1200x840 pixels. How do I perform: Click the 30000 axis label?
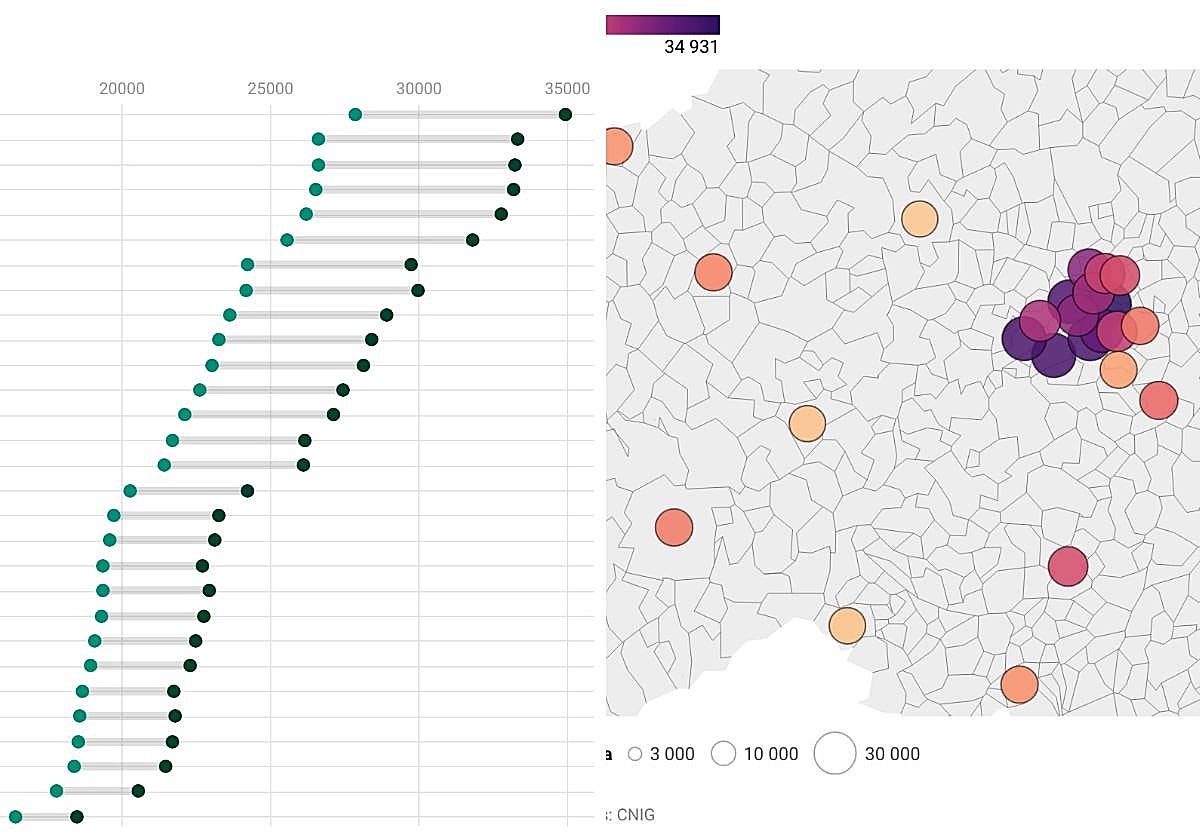coord(418,89)
